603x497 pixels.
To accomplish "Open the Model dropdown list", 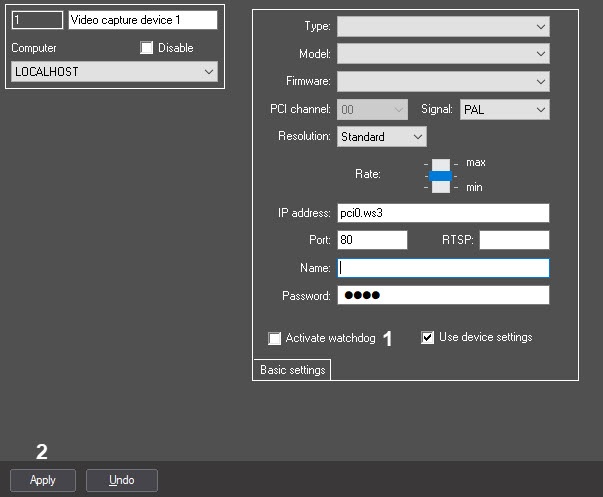I will (443, 54).
